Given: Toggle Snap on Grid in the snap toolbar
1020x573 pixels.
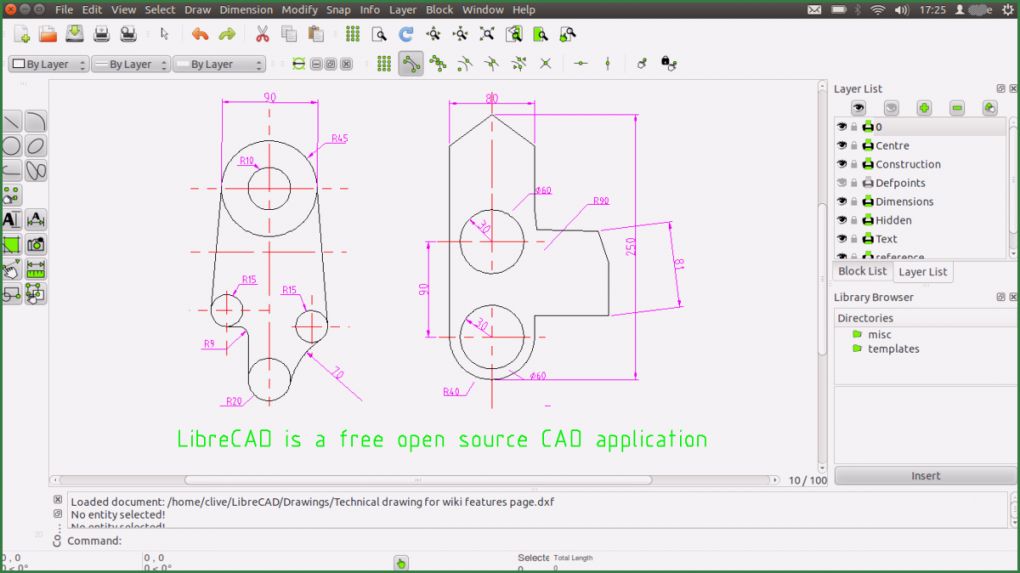Looking at the screenshot, I should [x=384, y=64].
